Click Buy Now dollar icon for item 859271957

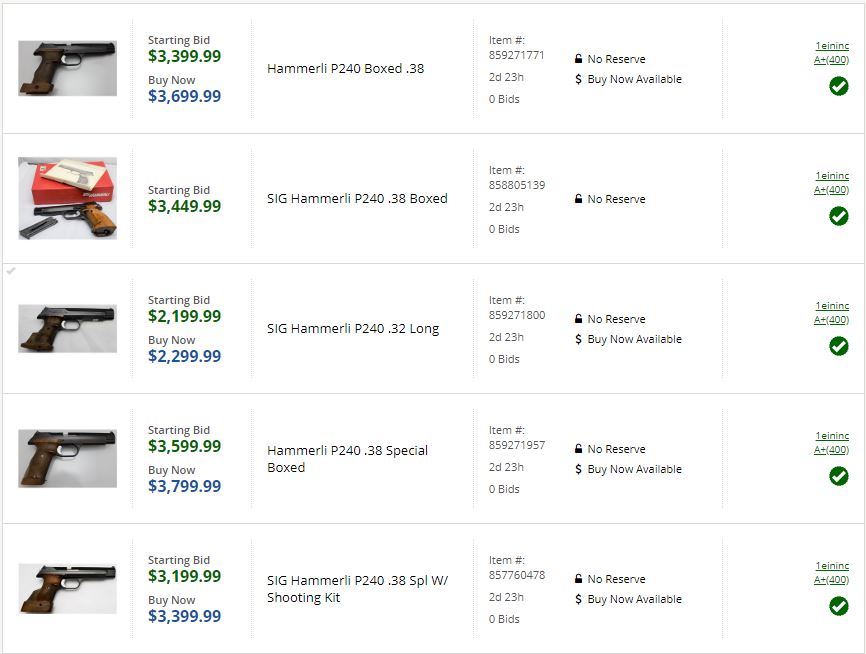[578, 469]
